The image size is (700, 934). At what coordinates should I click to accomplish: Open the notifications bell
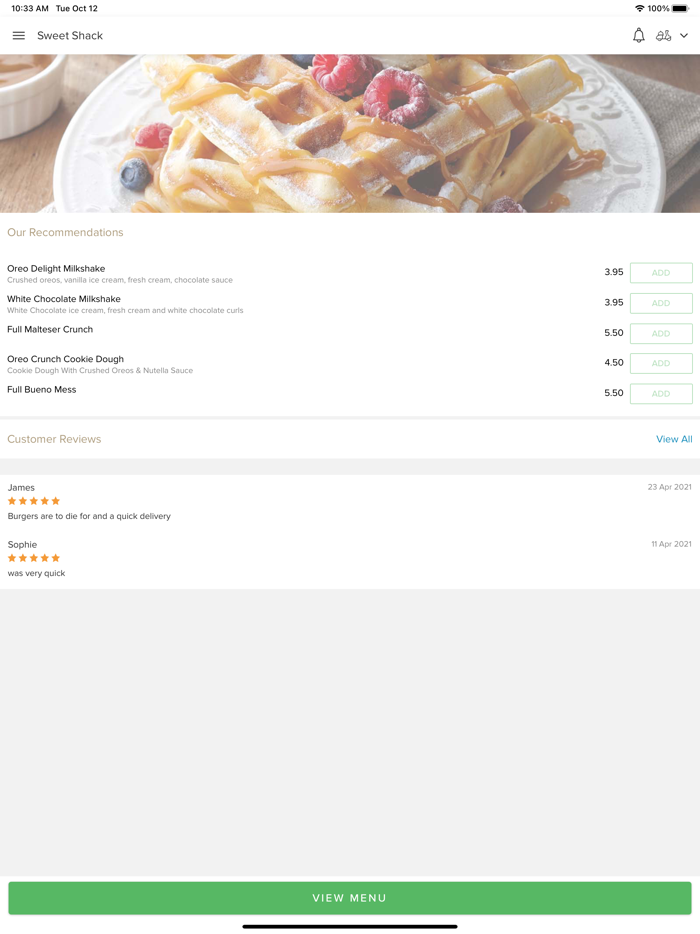coord(638,36)
